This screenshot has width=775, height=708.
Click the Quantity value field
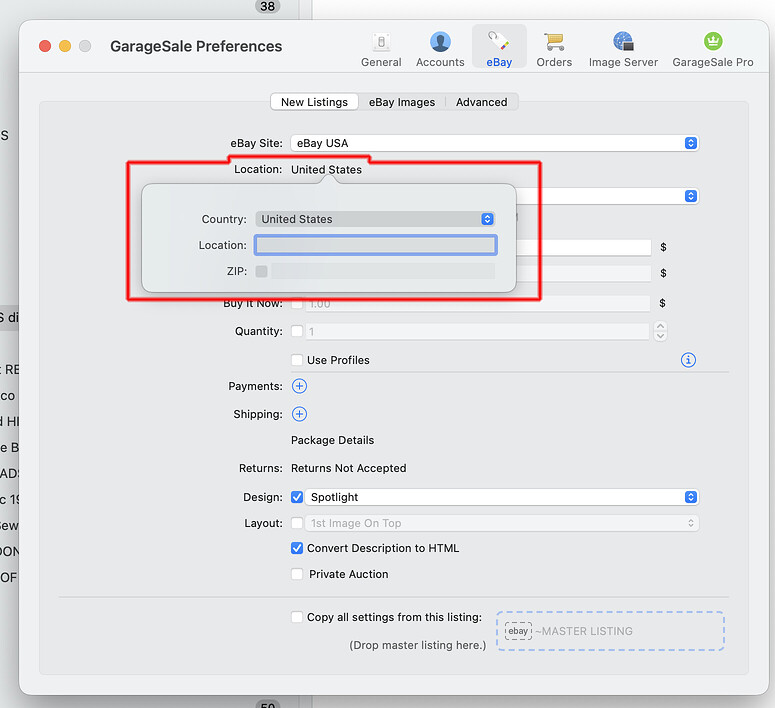(x=477, y=331)
